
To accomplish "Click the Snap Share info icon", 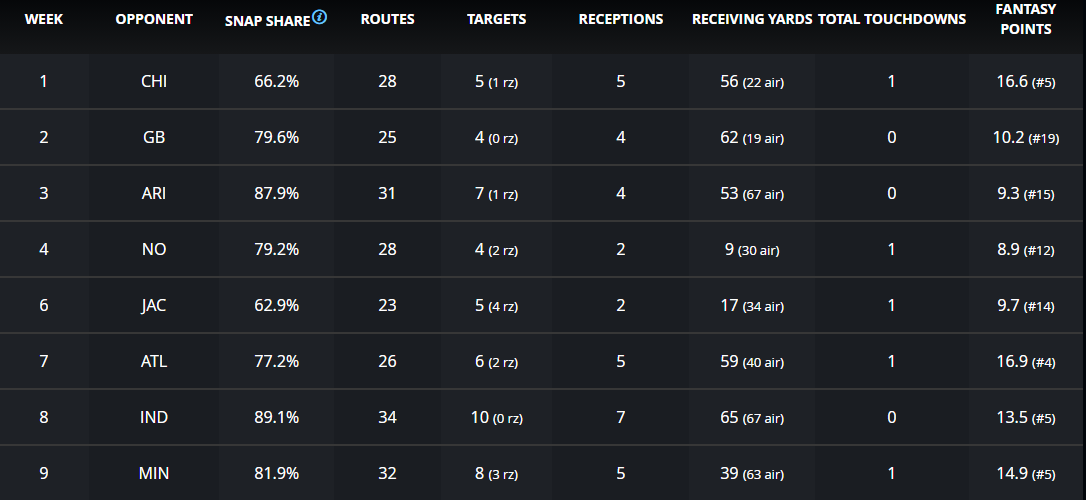I will click(320, 17).
